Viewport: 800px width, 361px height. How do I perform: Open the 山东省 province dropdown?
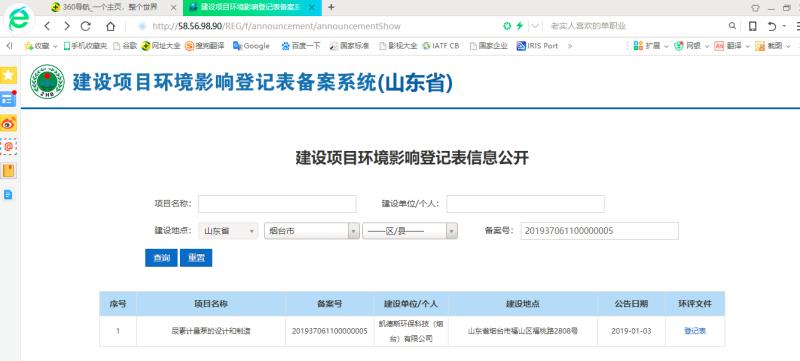(x=228, y=231)
